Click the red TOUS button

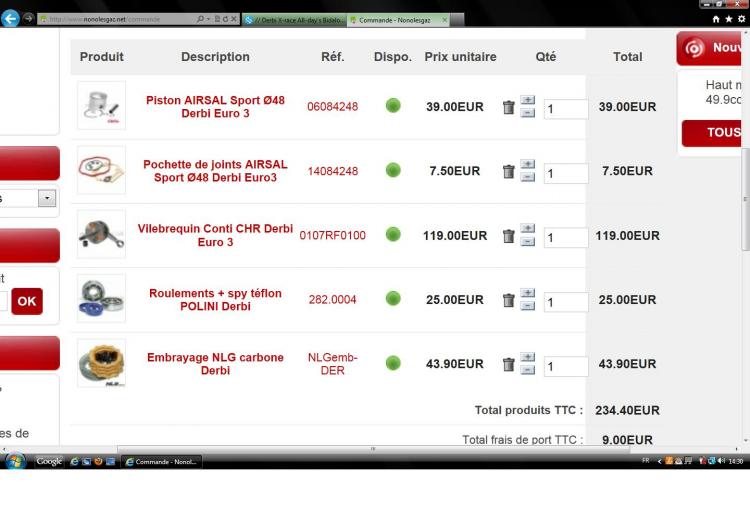[713, 133]
